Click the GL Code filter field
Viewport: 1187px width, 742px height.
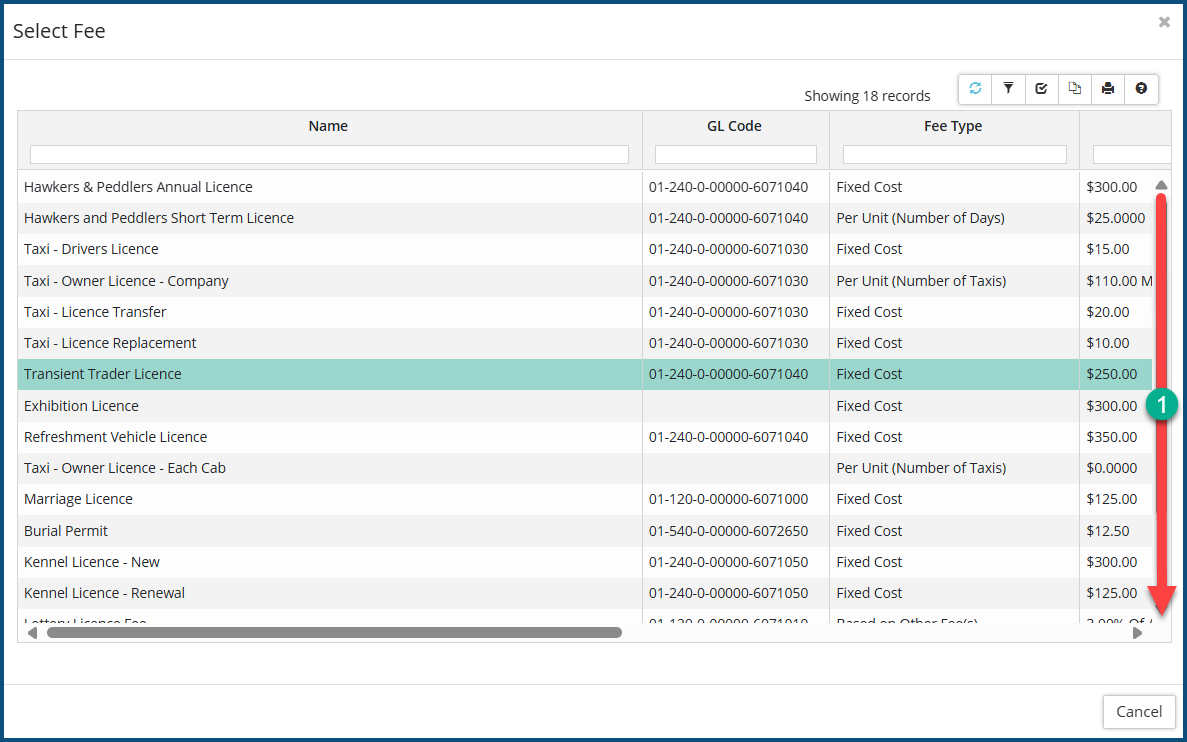pyautogui.click(x=735, y=155)
